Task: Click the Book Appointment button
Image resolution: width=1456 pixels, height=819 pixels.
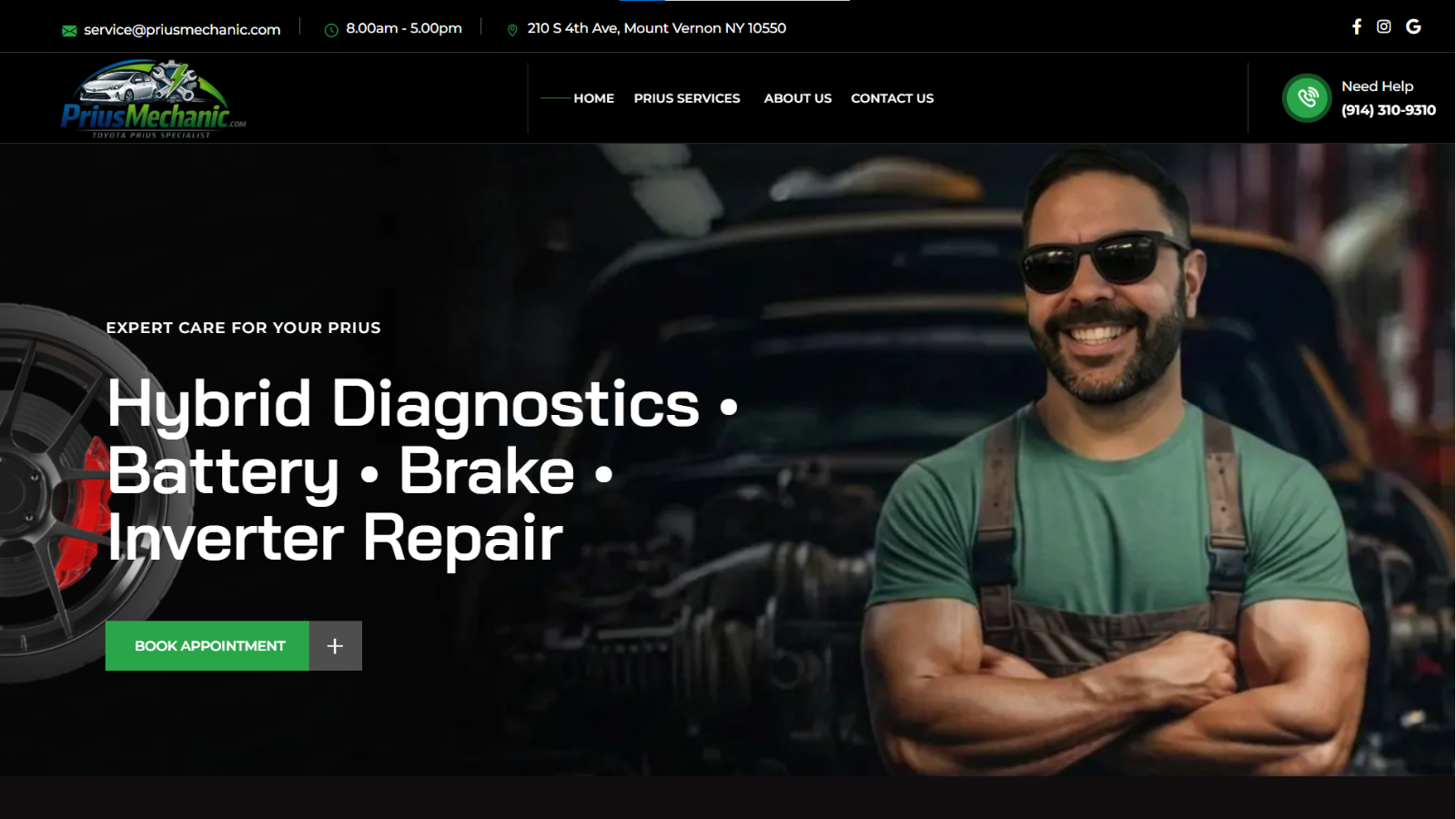Action: pyautogui.click(x=207, y=646)
